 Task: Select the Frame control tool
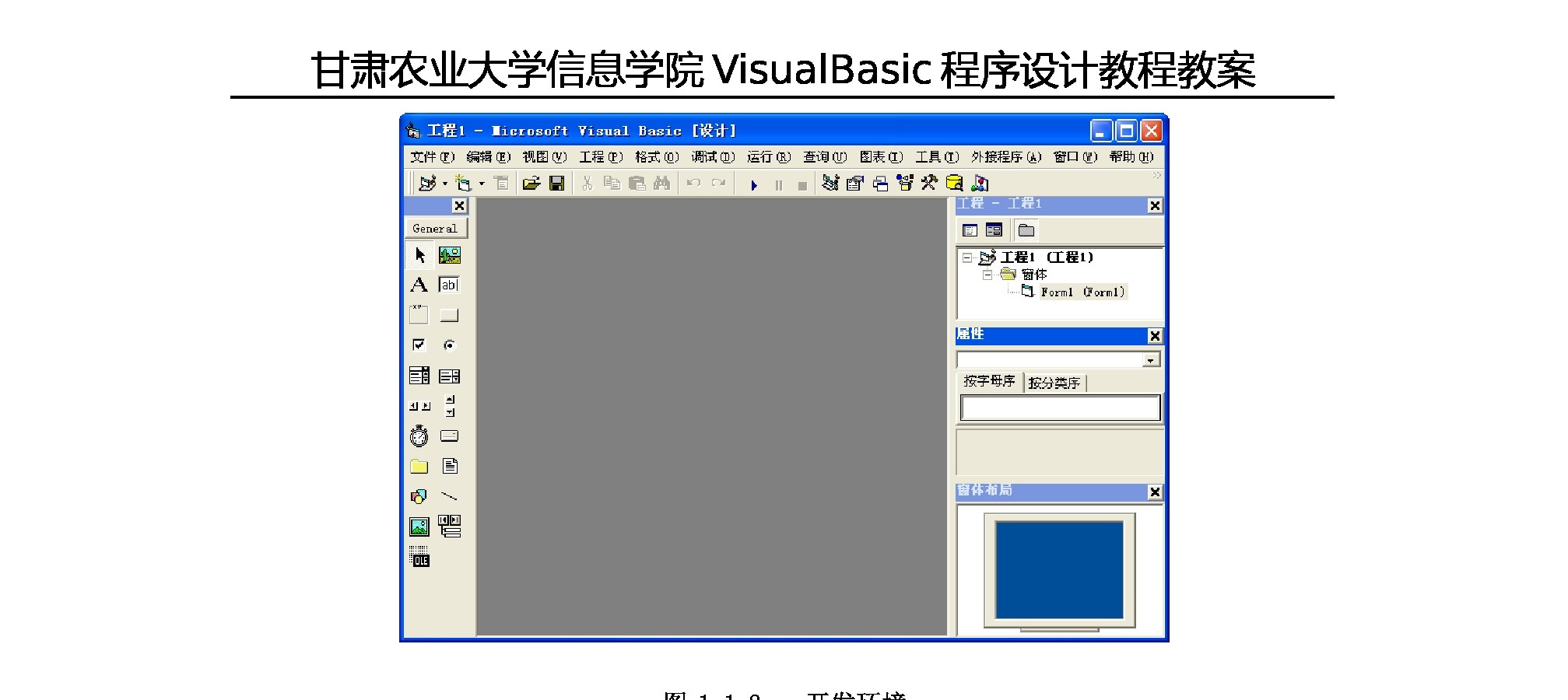pyautogui.click(x=419, y=314)
